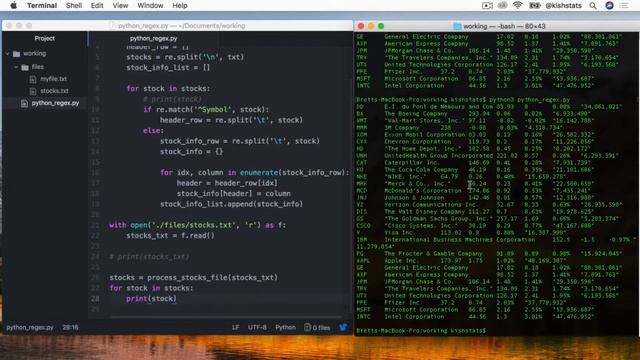The height and width of the screenshot is (360, 640).
Task: Collapse the working folder in Project tree
Action: 8,53
